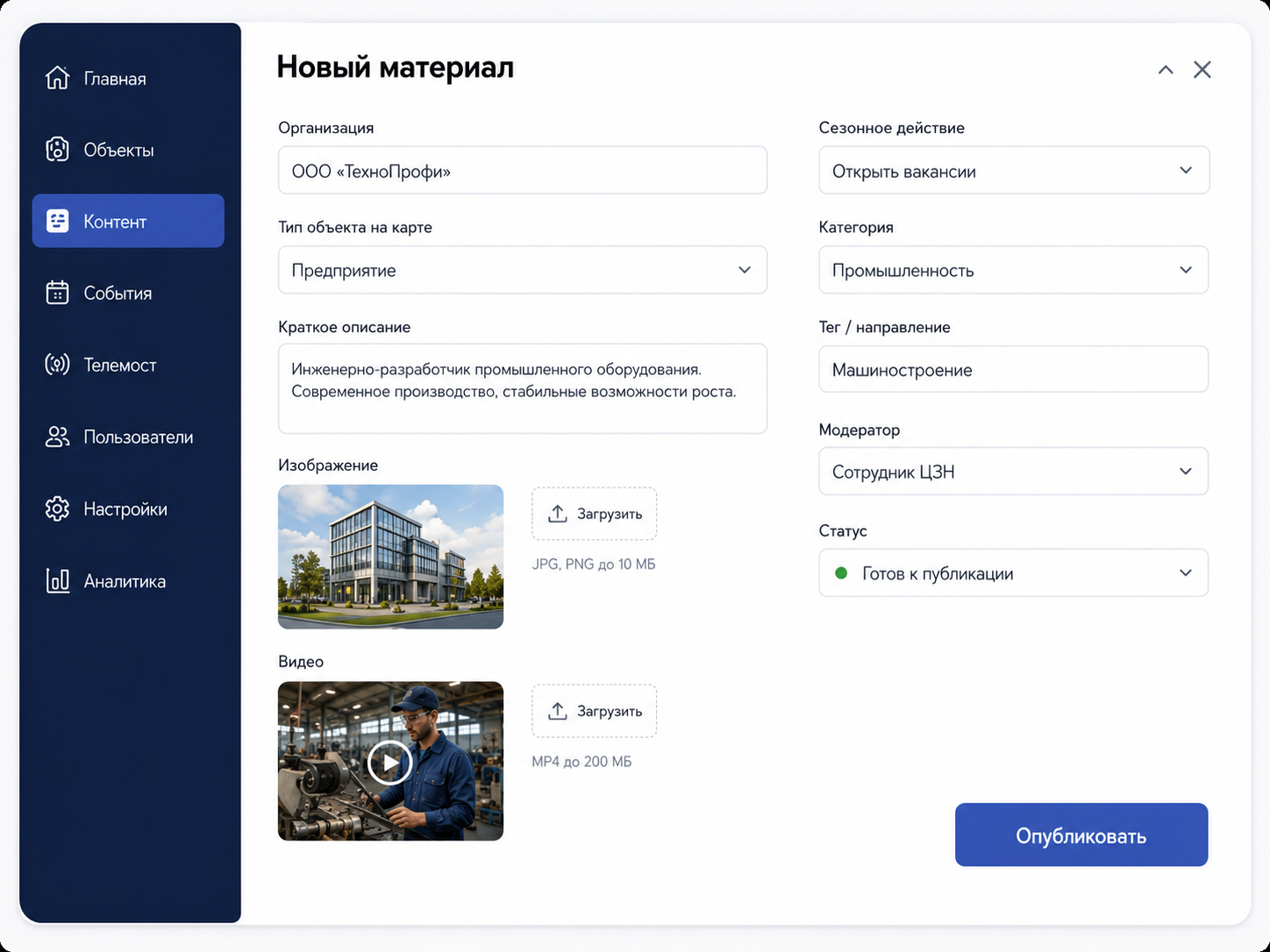Click the bar chart icon beside Аналитика
The image size is (1270, 952).
tap(57, 580)
